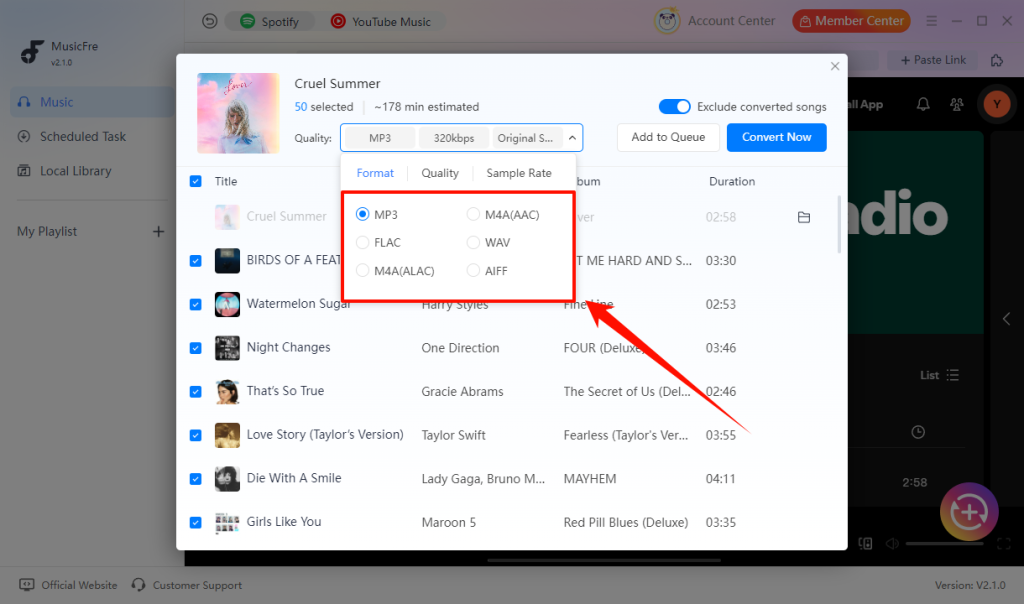1024x604 pixels.
Task: Click the clock icon in Spotify panel
Action: (x=918, y=432)
